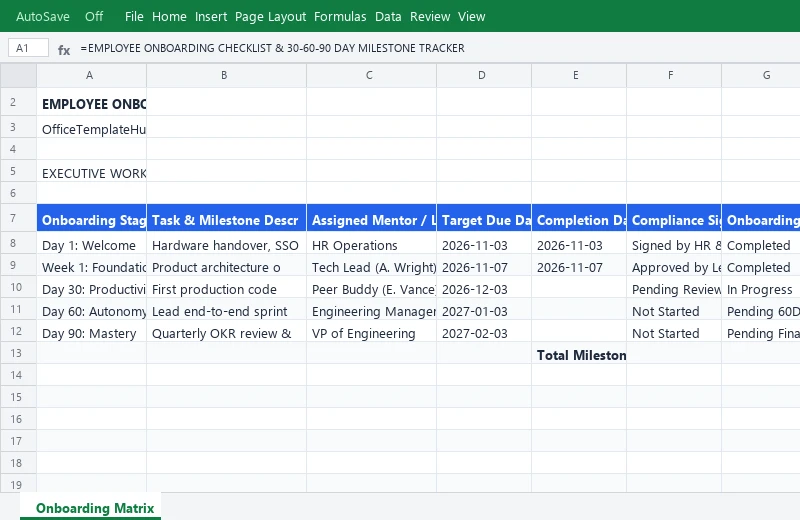Click the Pending Review cell
The width and height of the screenshot is (800, 520).
(x=674, y=289)
